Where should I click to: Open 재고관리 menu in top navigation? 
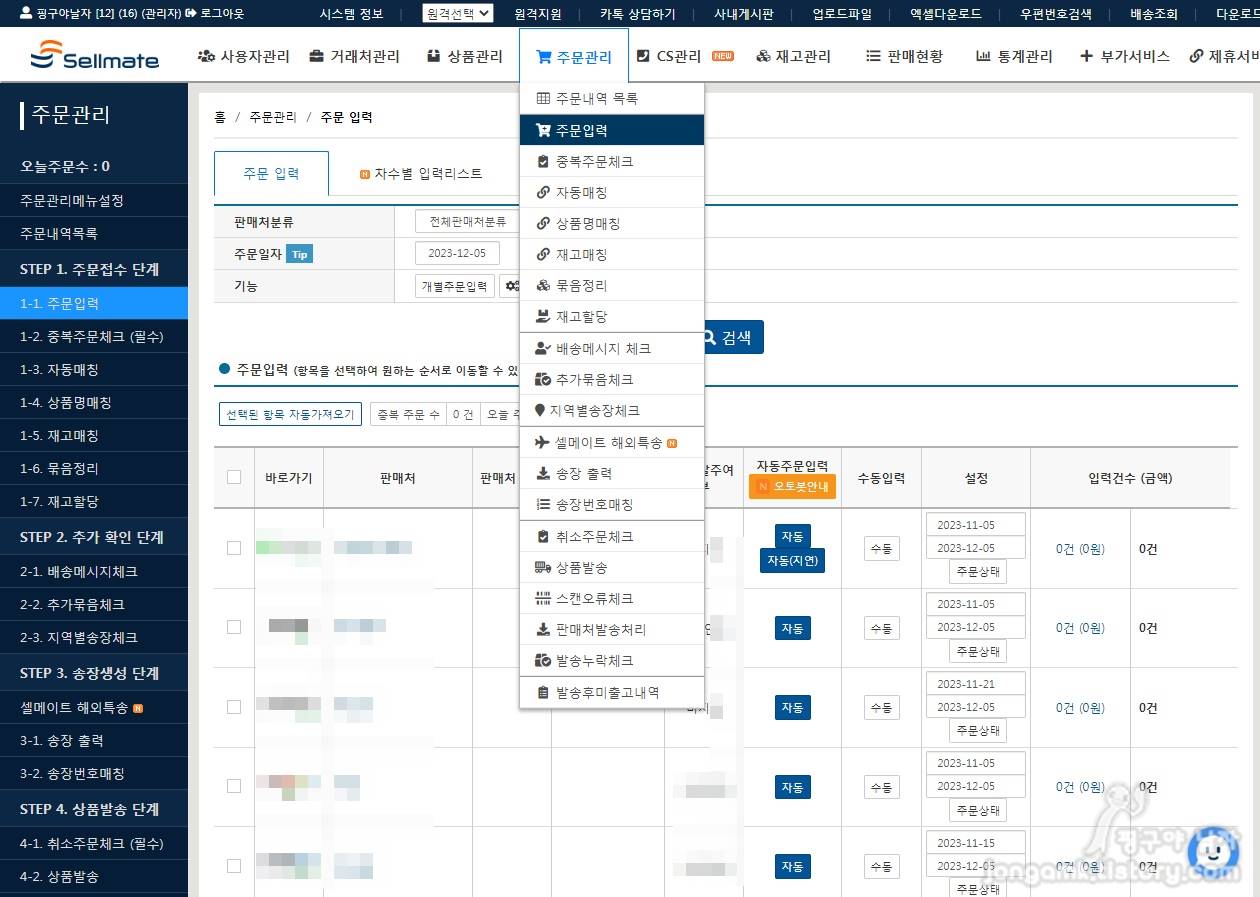click(793, 56)
